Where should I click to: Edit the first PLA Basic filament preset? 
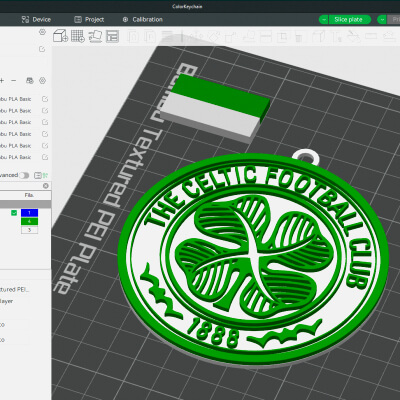45,99
